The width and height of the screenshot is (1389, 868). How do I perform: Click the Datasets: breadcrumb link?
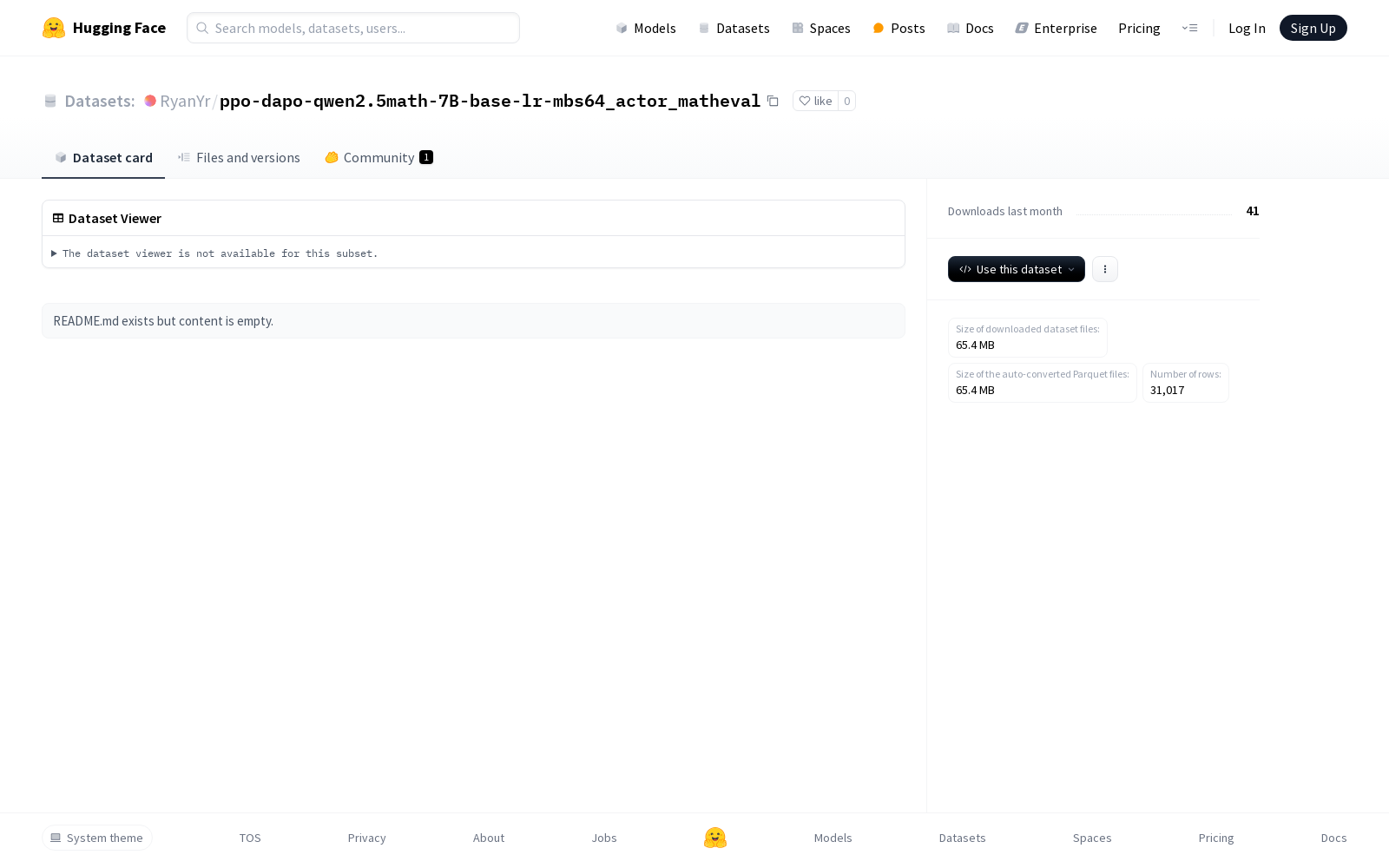click(x=100, y=101)
